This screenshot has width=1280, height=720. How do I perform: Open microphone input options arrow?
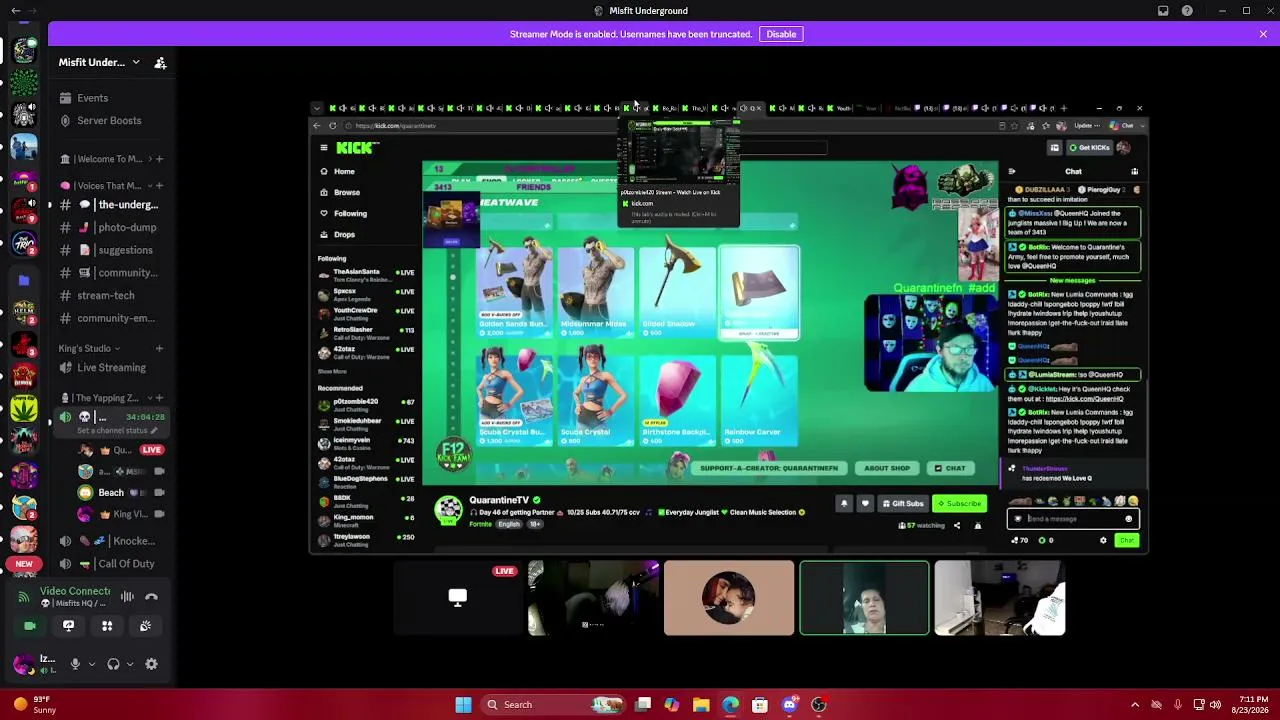point(91,664)
